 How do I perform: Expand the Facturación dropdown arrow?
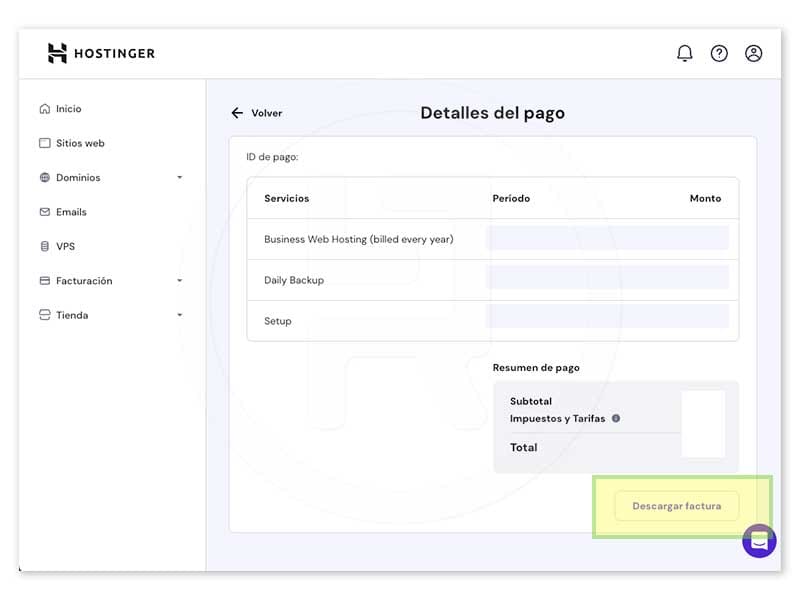pyautogui.click(x=180, y=281)
